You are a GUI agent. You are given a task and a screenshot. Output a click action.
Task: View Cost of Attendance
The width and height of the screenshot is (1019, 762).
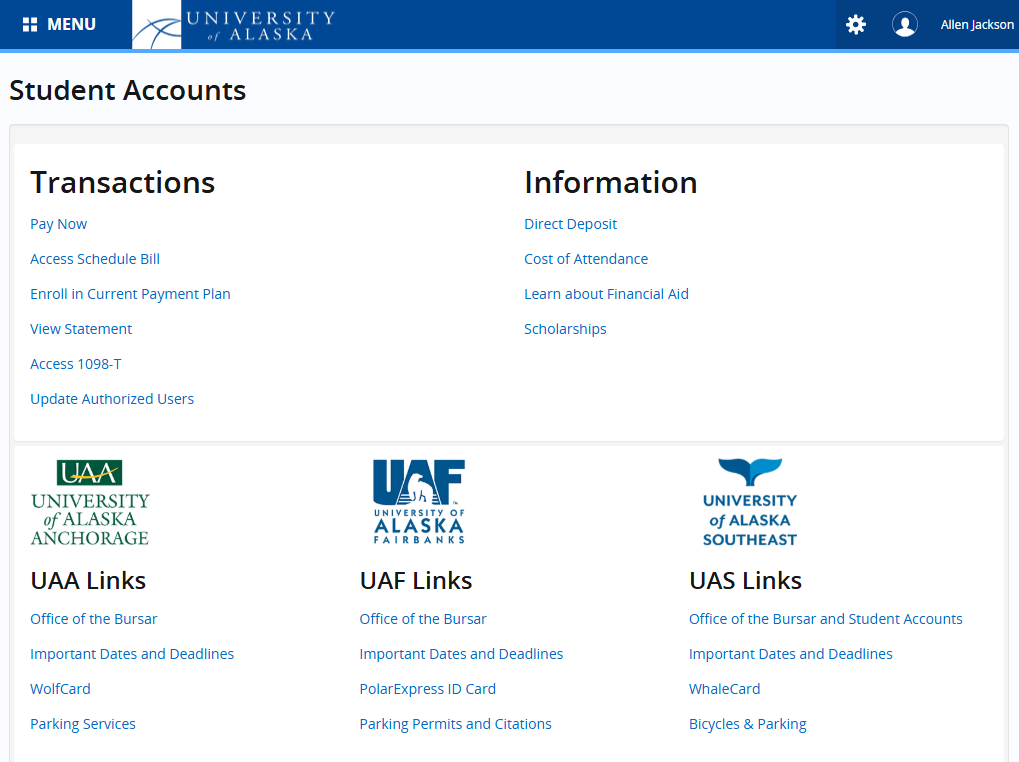point(586,259)
